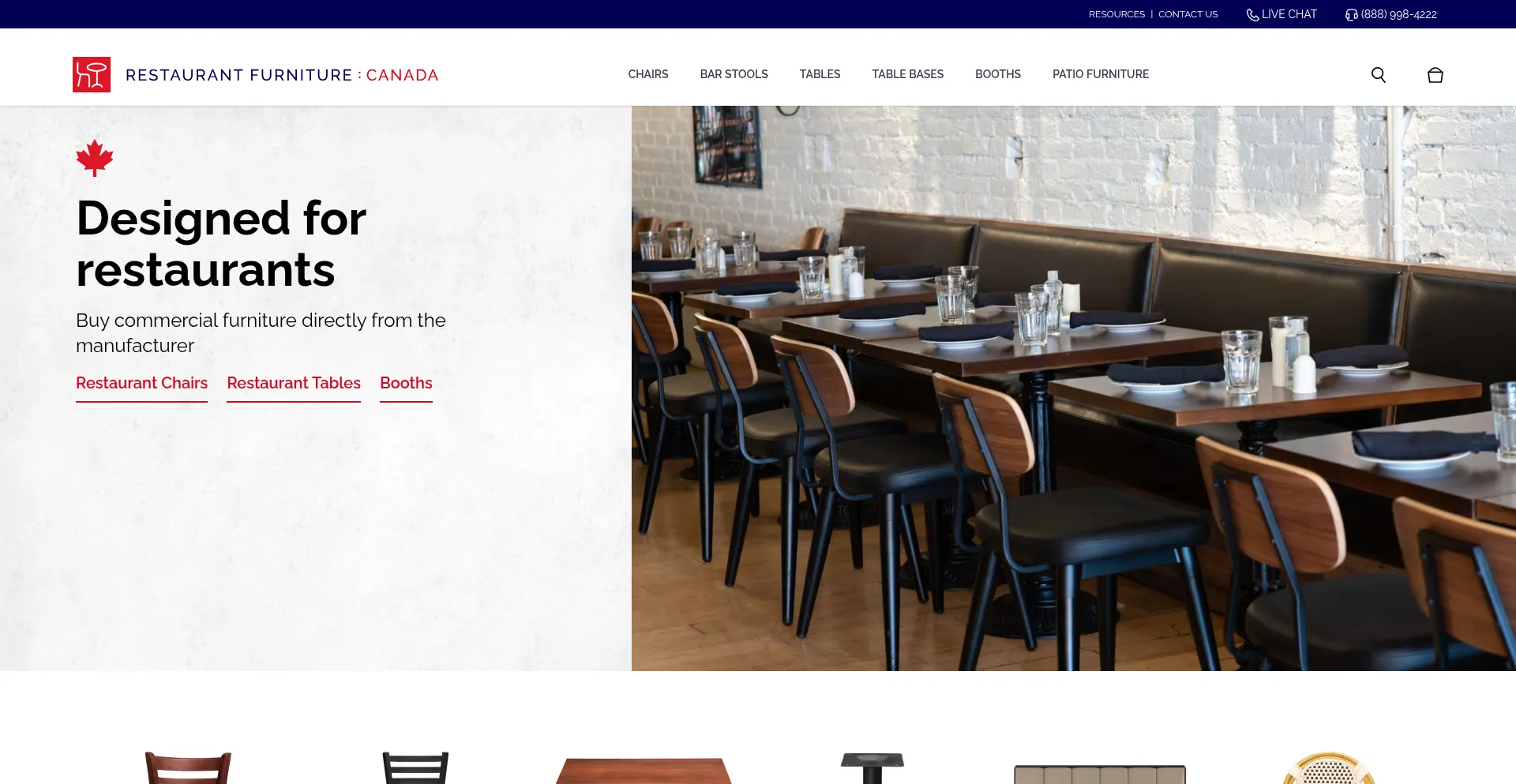Open the Patio Furniture menu
The width and height of the screenshot is (1516, 784).
(x=1101, y=74)
